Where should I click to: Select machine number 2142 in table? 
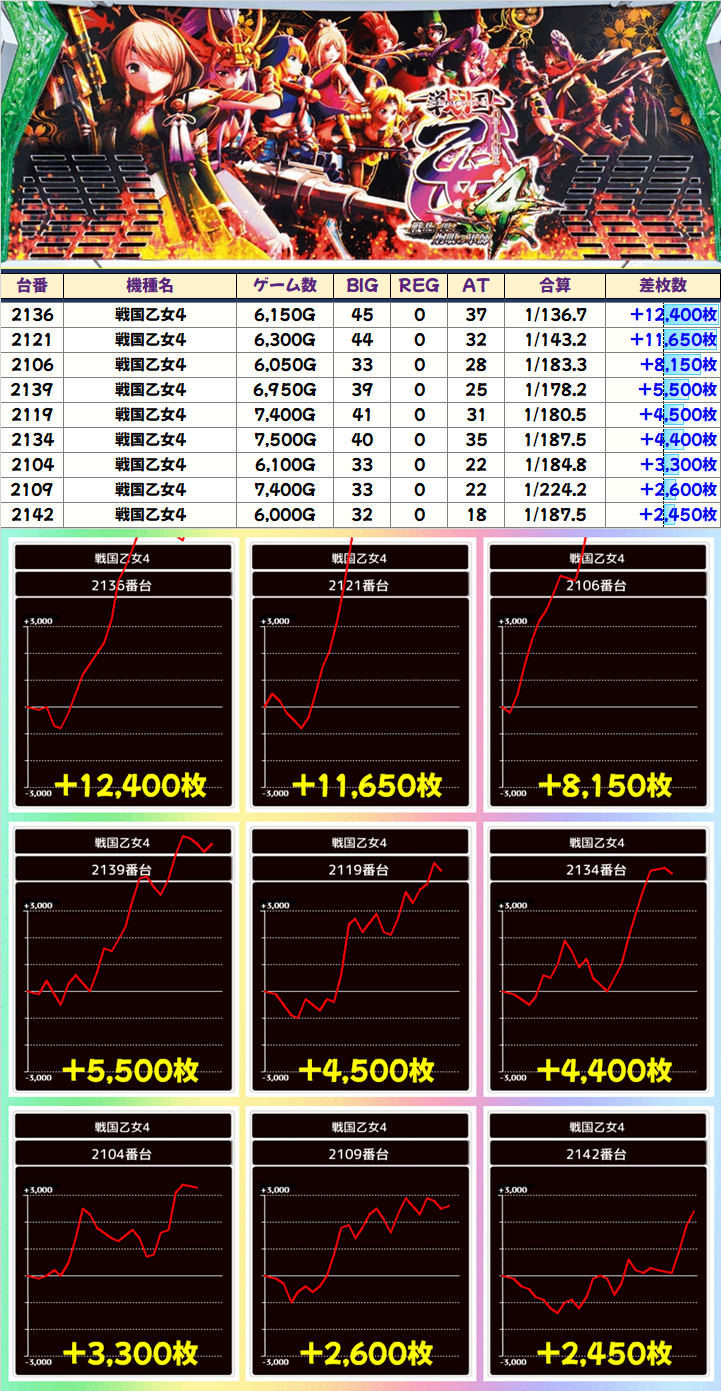32,515
